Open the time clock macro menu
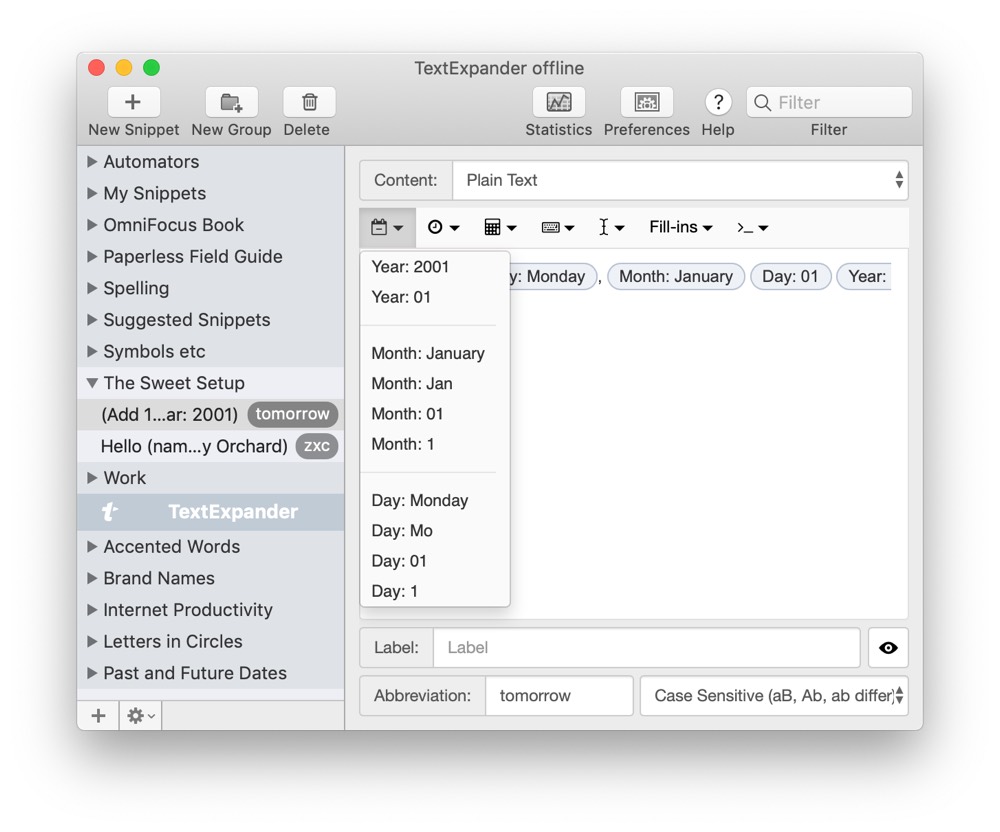The width and height of the screenshot is (1000, 832). (x=443, y=228)
